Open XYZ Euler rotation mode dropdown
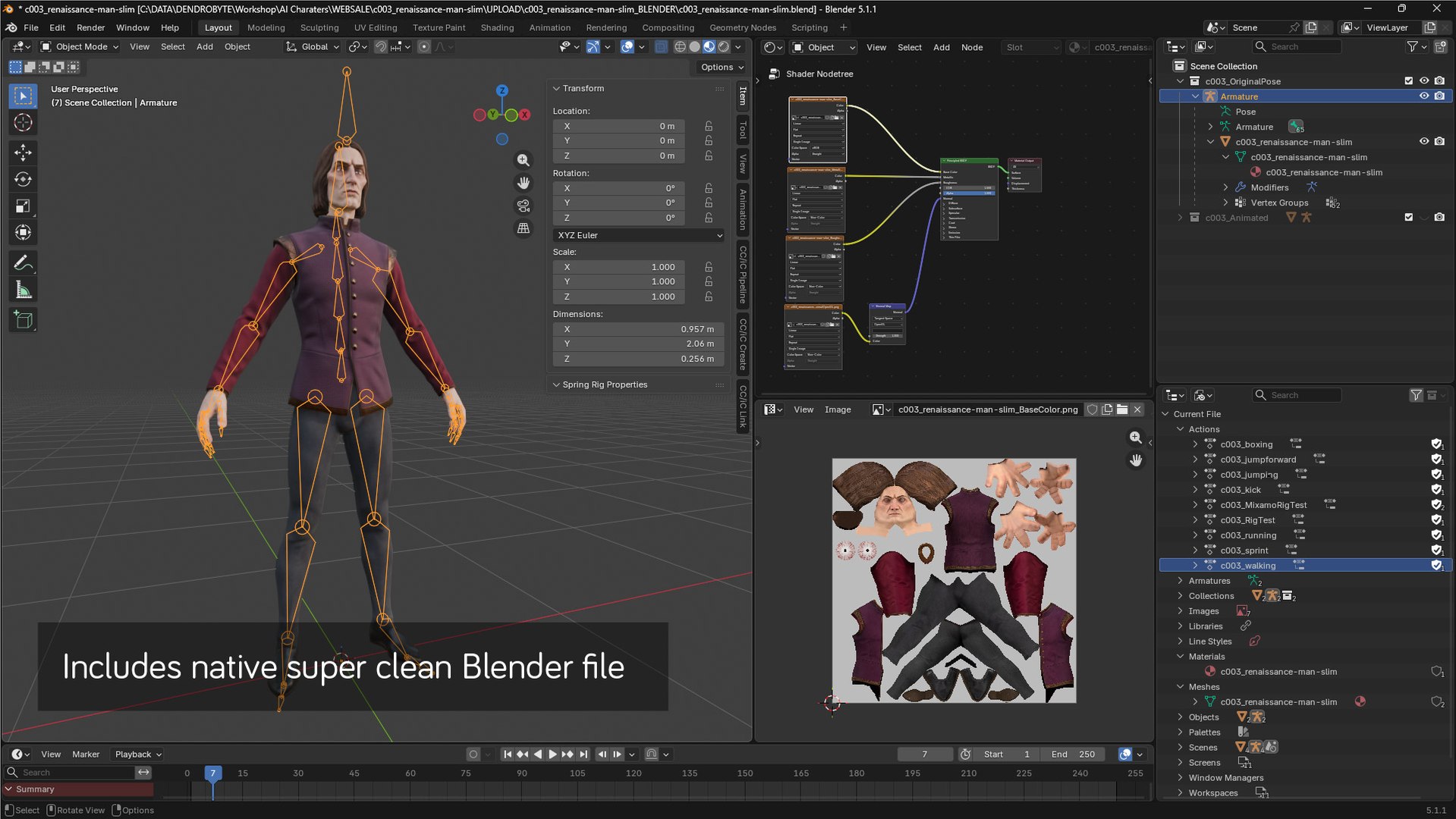The height and width of the screenshot is (819, 1456). [x=639, y=235]
